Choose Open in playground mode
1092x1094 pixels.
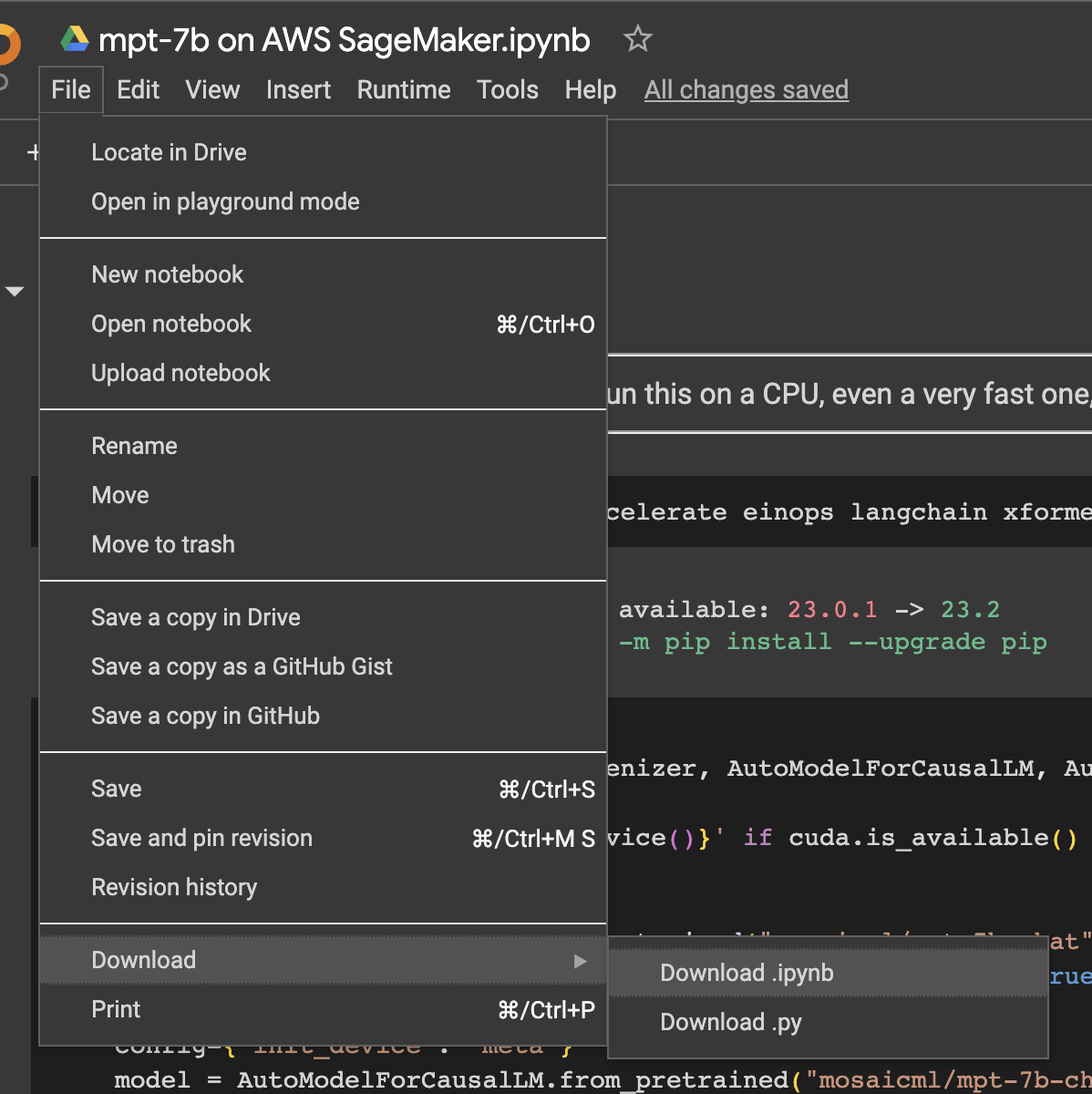[x=225, y=201]
